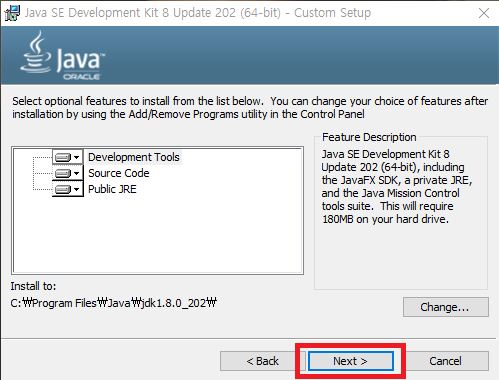Change the install folder with Change...
This screenshot has height=380, width=499.
point(446,307)
